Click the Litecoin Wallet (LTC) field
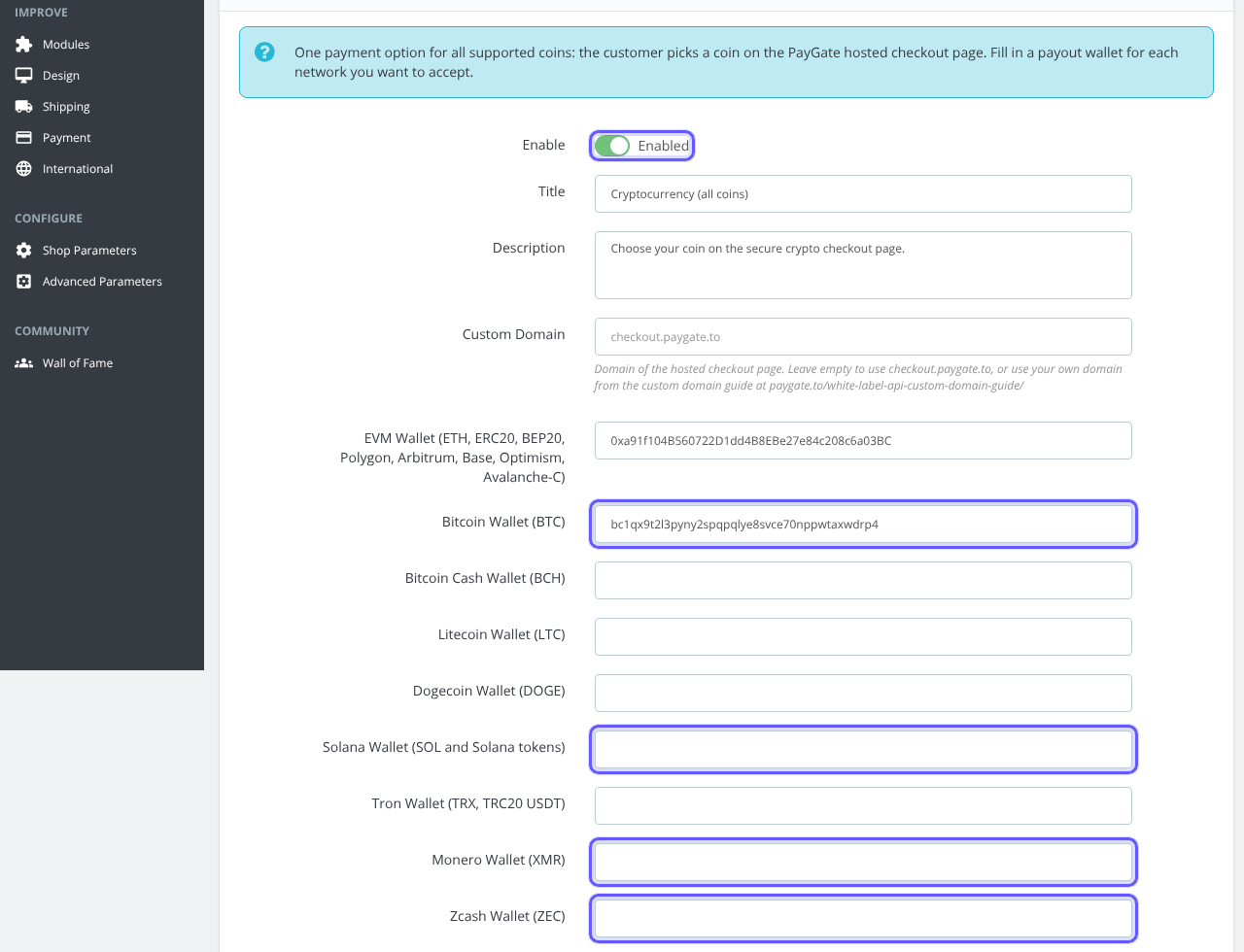Screen dimensions: 1244x952 [863, 637]
